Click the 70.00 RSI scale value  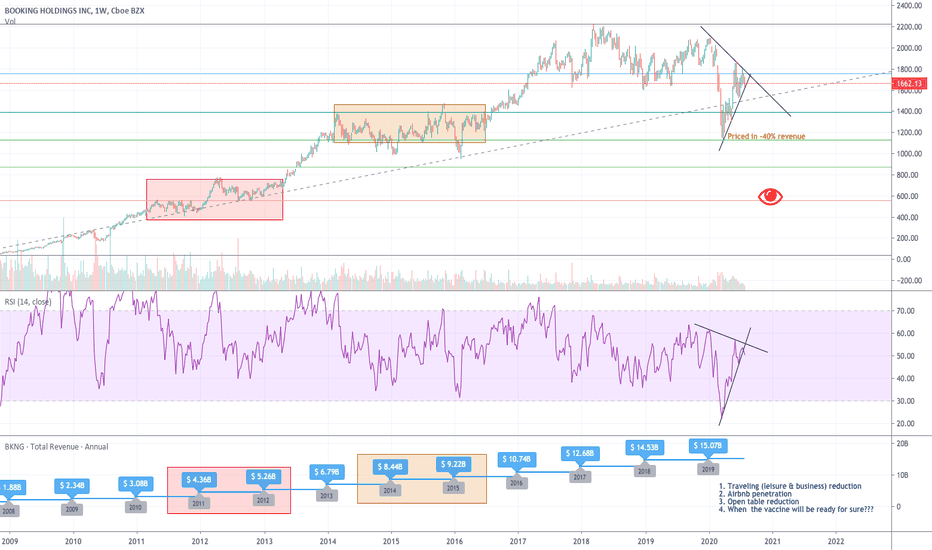coord(905,311)
